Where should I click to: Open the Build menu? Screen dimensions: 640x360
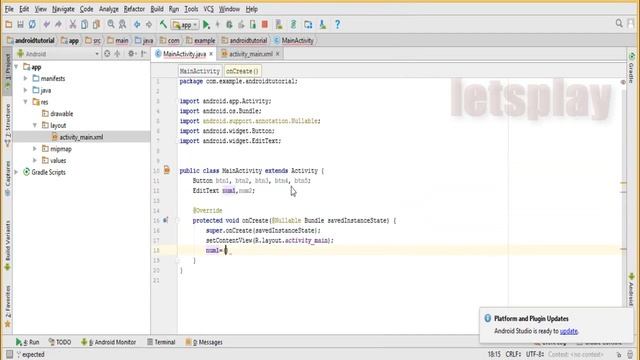point(157,9)
